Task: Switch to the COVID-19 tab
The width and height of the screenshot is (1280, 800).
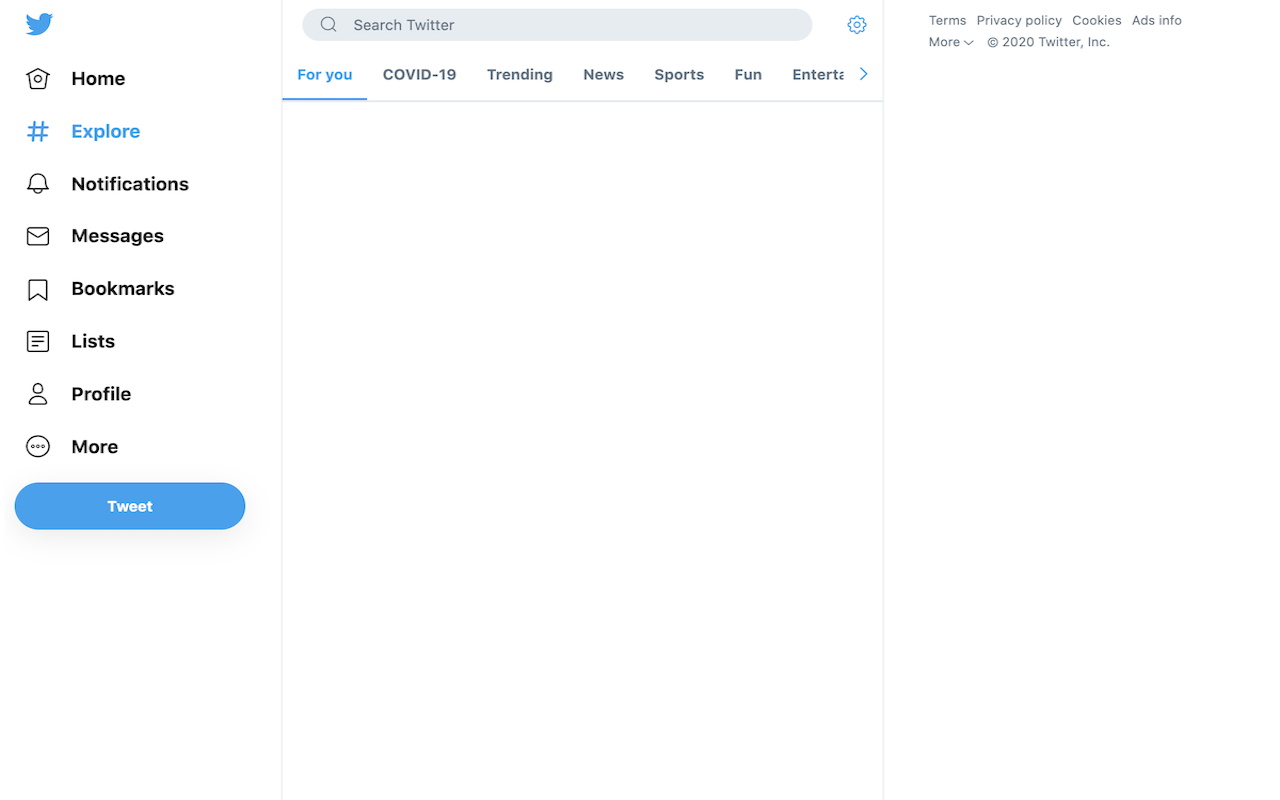Action: (420, 75)
